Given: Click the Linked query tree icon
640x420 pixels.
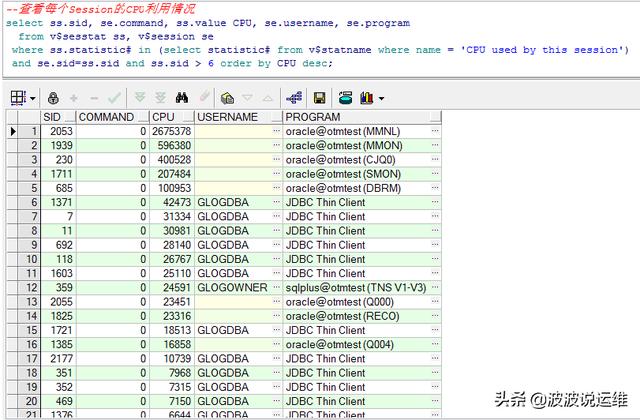Looking at the screenshot, I should (x=294, y=98).
